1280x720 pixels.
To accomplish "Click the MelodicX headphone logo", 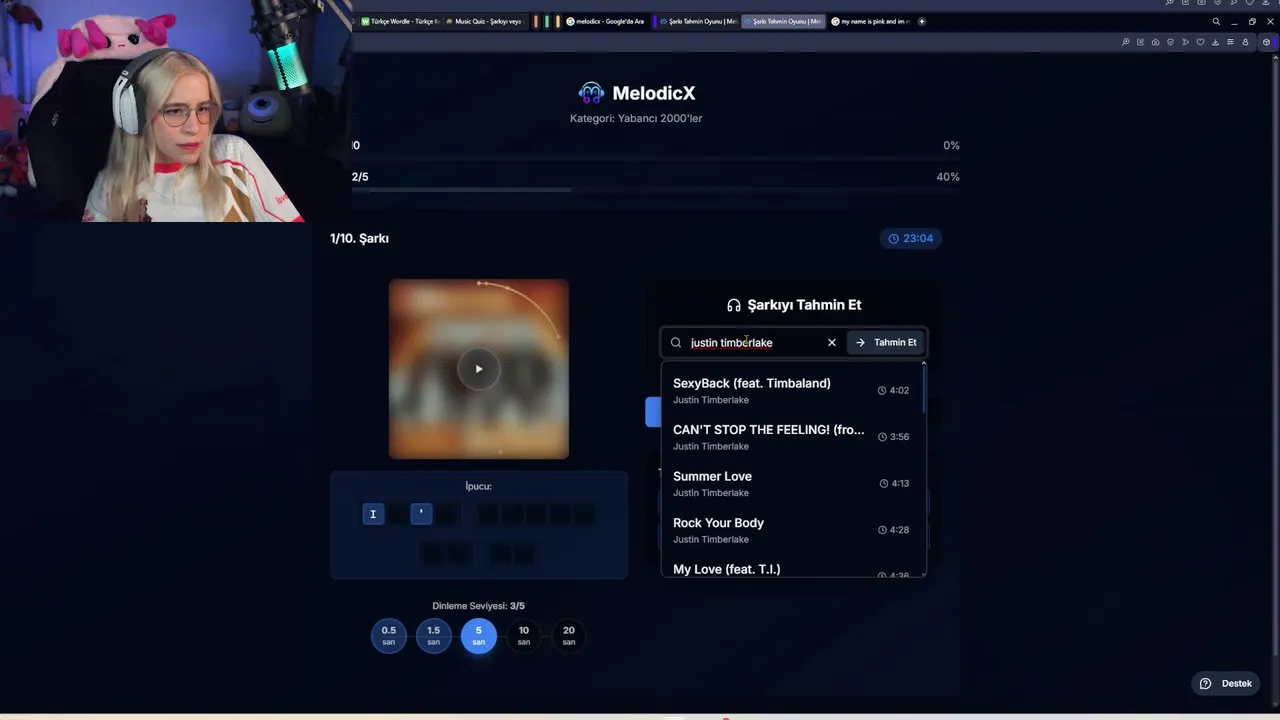I will (x=591, y=93).
